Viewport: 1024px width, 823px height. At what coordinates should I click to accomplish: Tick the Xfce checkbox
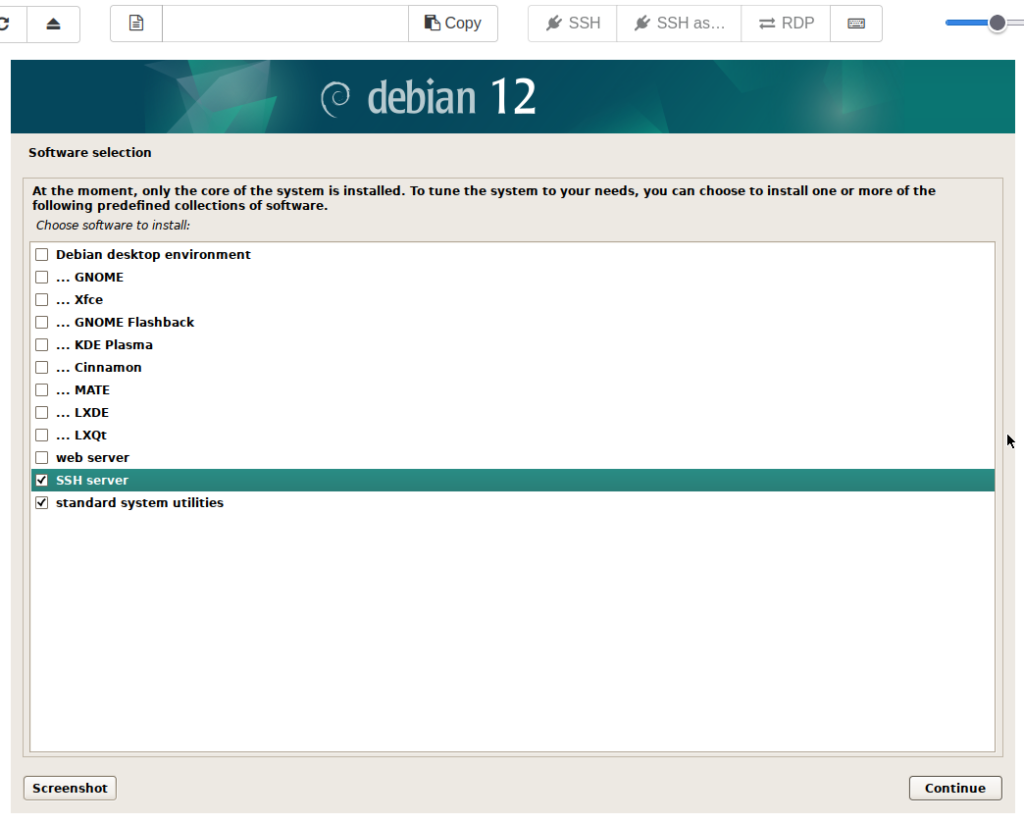42,300
